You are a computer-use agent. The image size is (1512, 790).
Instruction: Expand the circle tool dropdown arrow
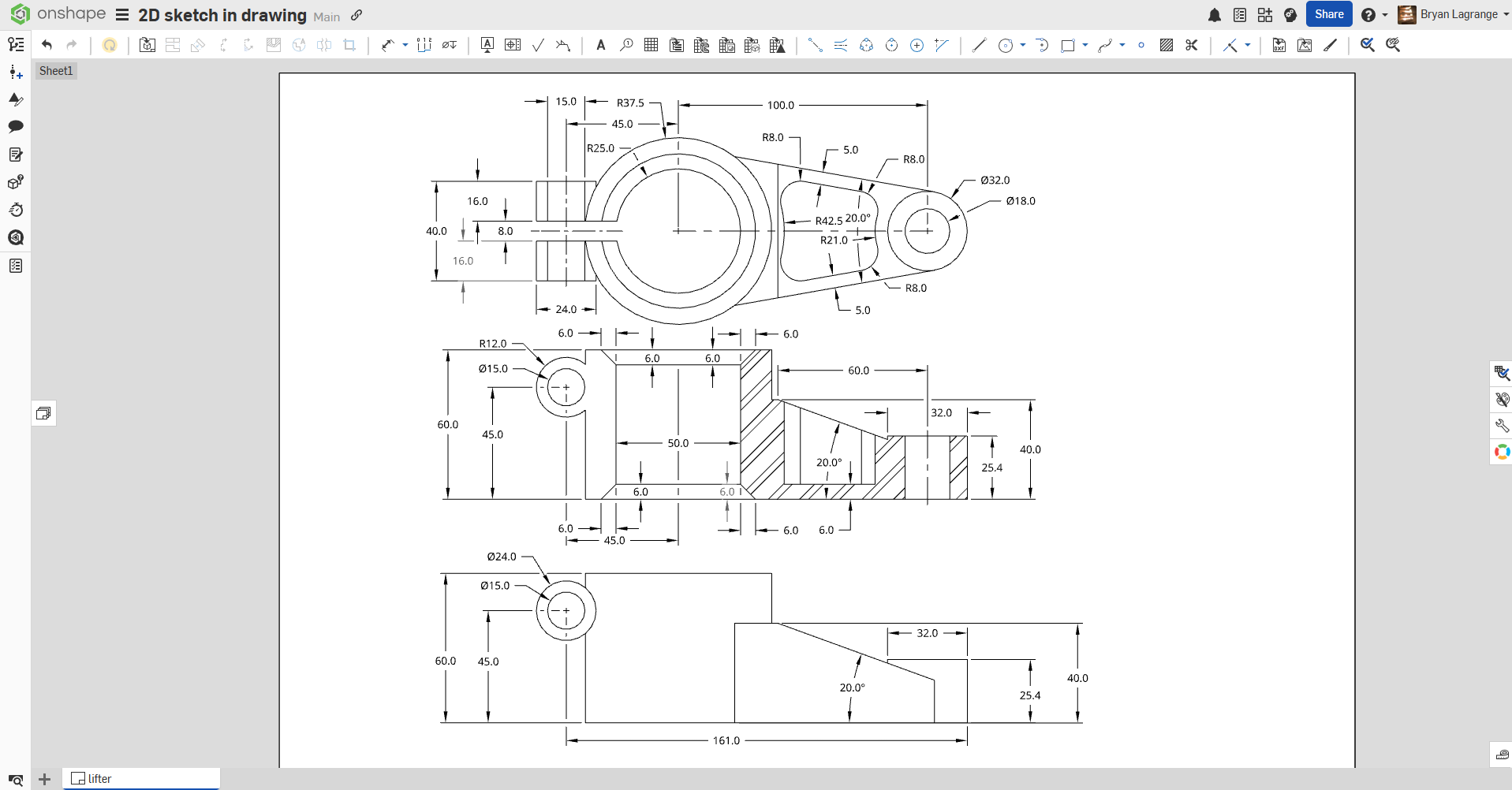tap(1023, 45)
